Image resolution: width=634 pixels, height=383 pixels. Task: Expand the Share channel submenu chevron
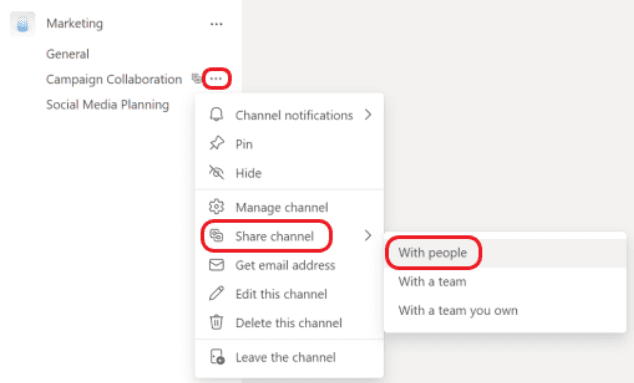(x=368, y=236)
